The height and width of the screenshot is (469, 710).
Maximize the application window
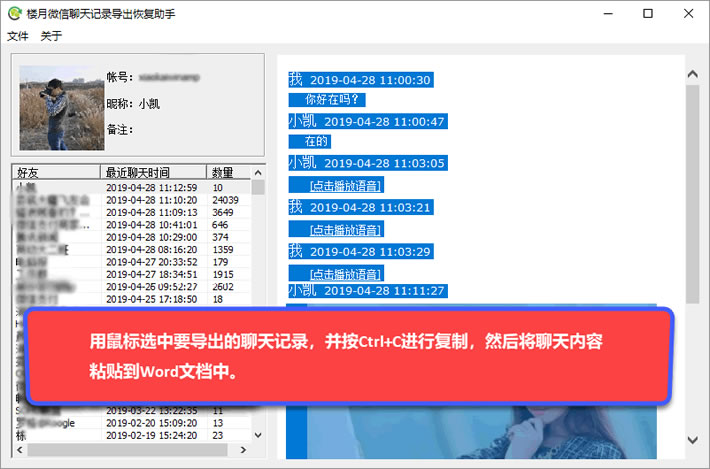tap(648, 14)
